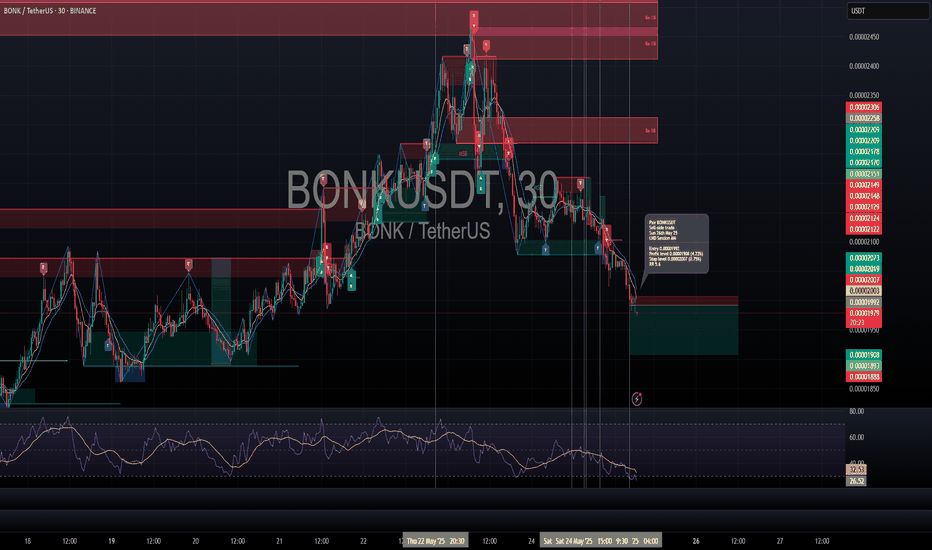Click the 0.00002007 red price label
This screenshot has height=550, width=932.
pyautogui.click(x=864, y=280)
